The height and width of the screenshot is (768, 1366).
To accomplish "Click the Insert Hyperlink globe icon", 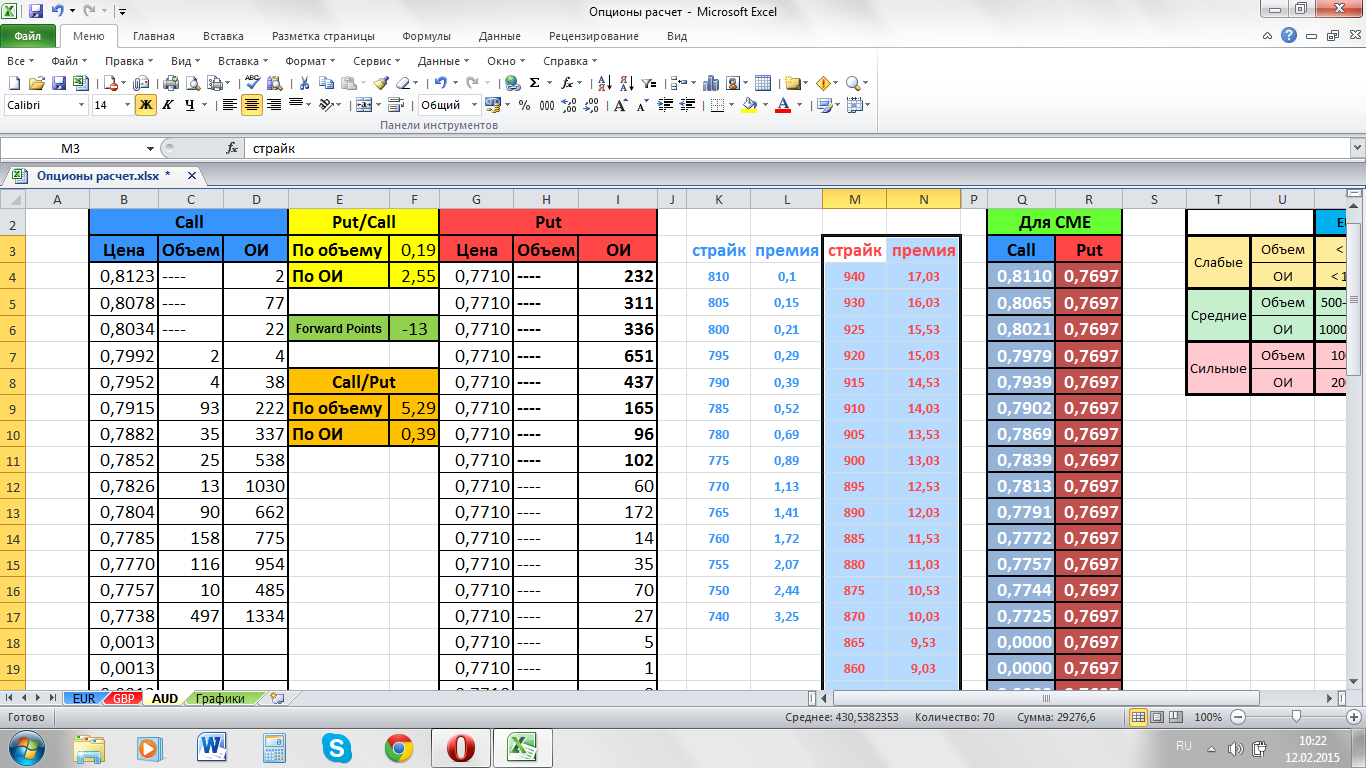I will pos(512,83).
